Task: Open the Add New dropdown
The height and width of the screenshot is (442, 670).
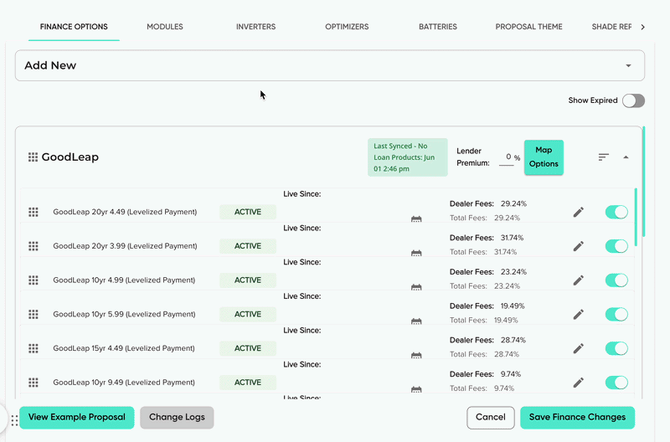Action: coord(330,65)
